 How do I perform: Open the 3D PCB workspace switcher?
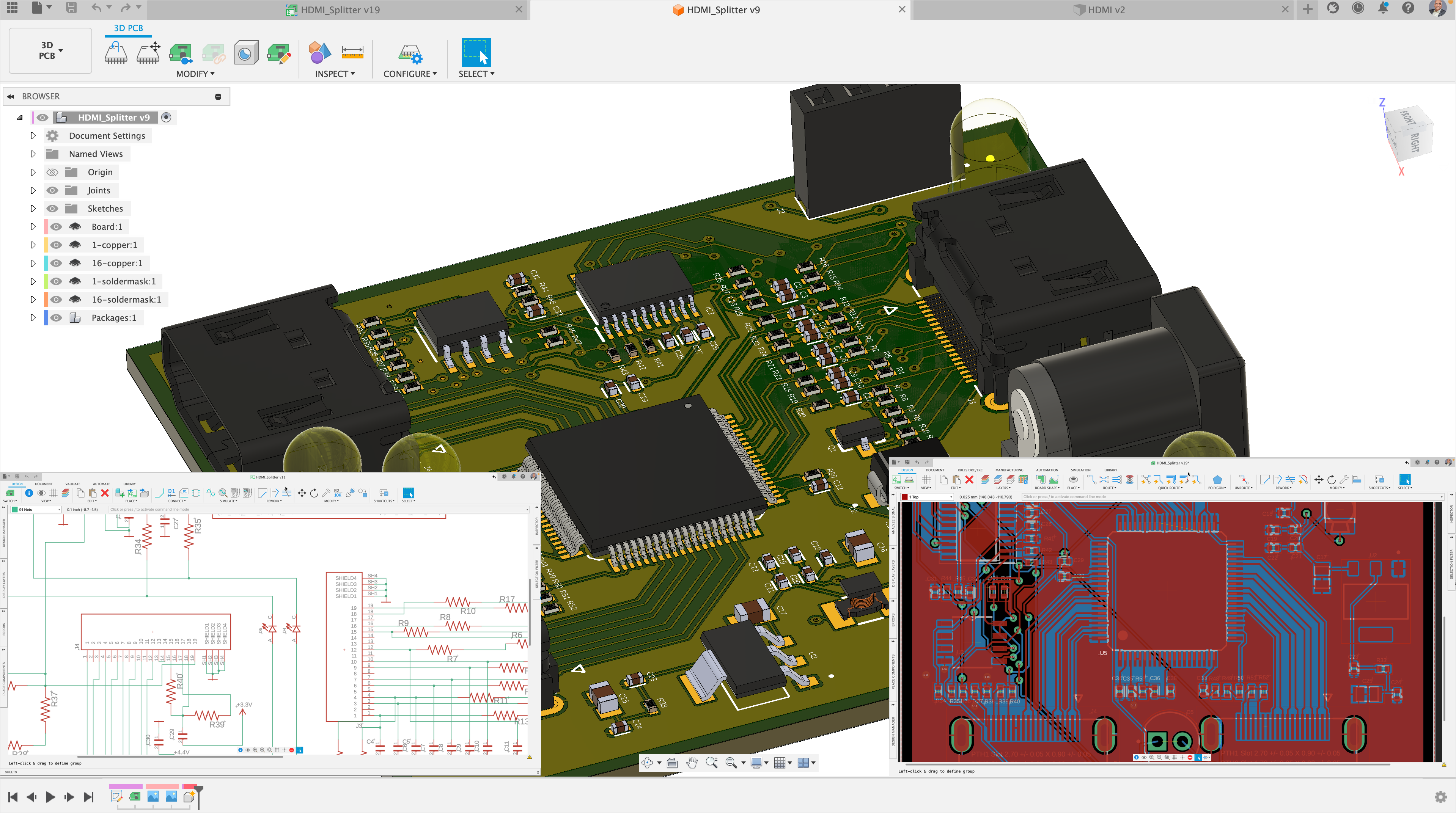pos(50,50)
